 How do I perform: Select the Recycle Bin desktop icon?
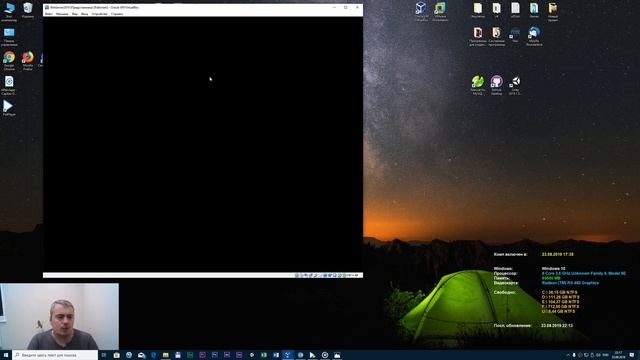(x=28, y=11)
